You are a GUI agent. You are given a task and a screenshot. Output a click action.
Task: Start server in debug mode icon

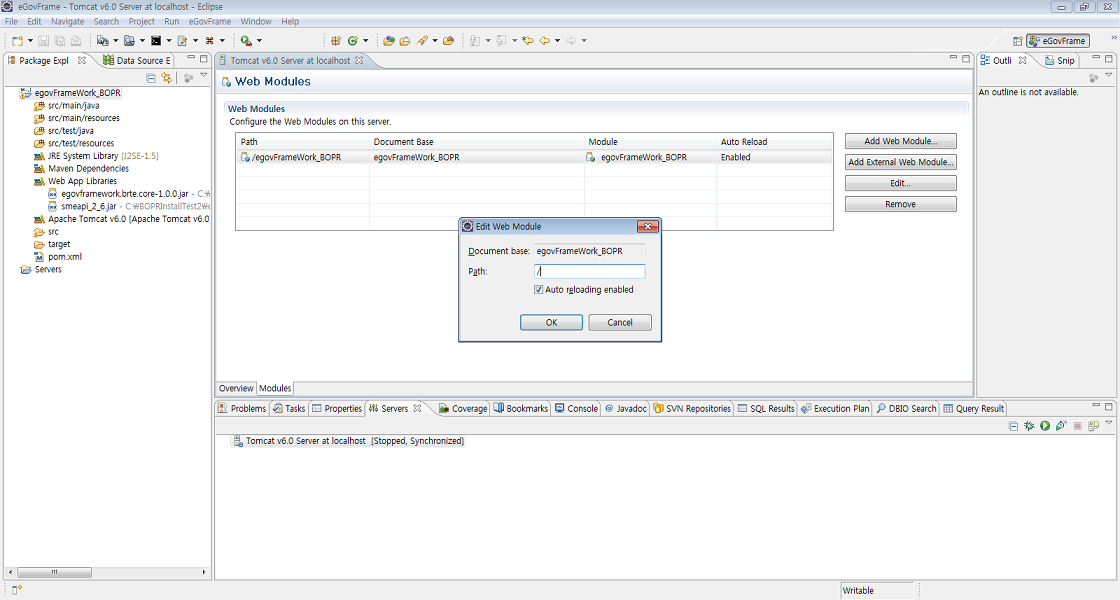pos(1029,426)
